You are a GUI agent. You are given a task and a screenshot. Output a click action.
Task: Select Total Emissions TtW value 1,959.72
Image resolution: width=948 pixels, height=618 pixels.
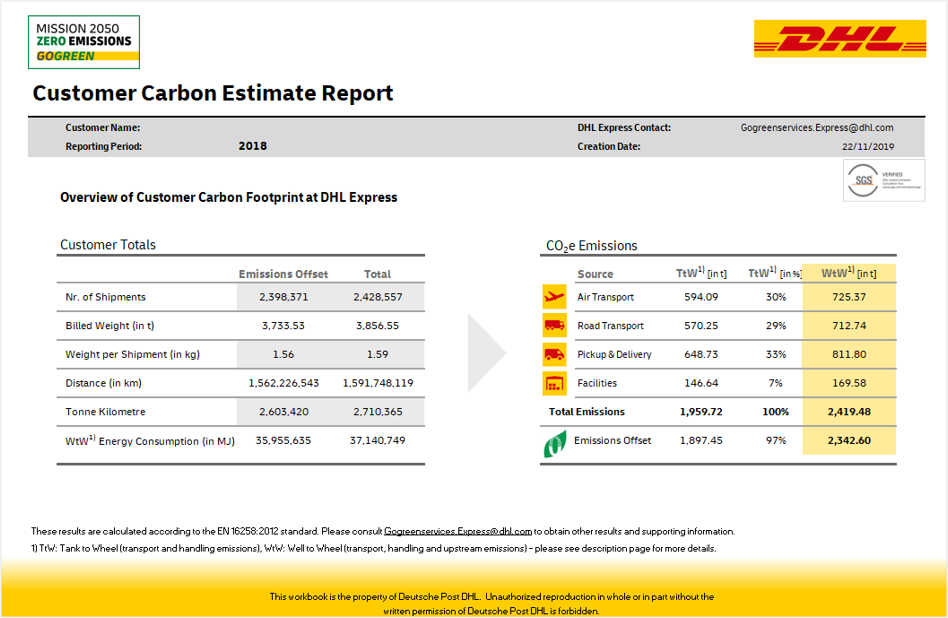click(x=701, y=412)
